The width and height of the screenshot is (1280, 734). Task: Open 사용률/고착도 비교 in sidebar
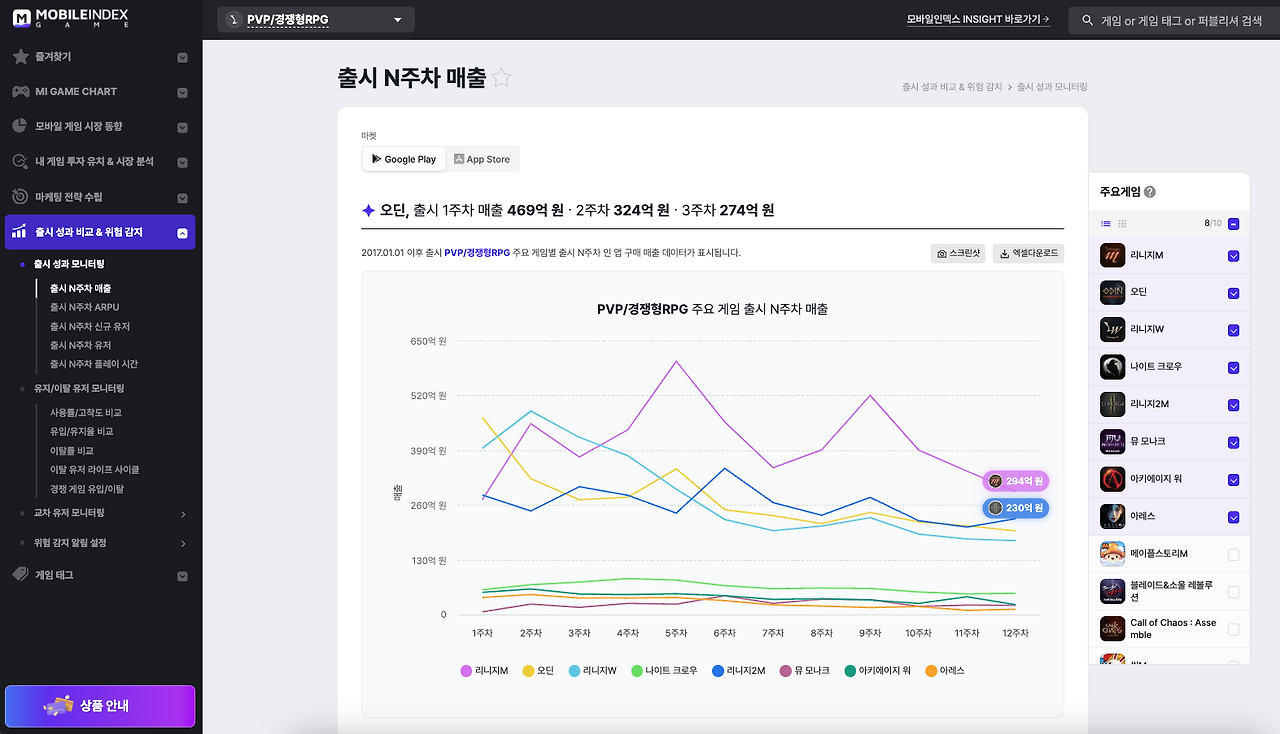pos(86,412)
